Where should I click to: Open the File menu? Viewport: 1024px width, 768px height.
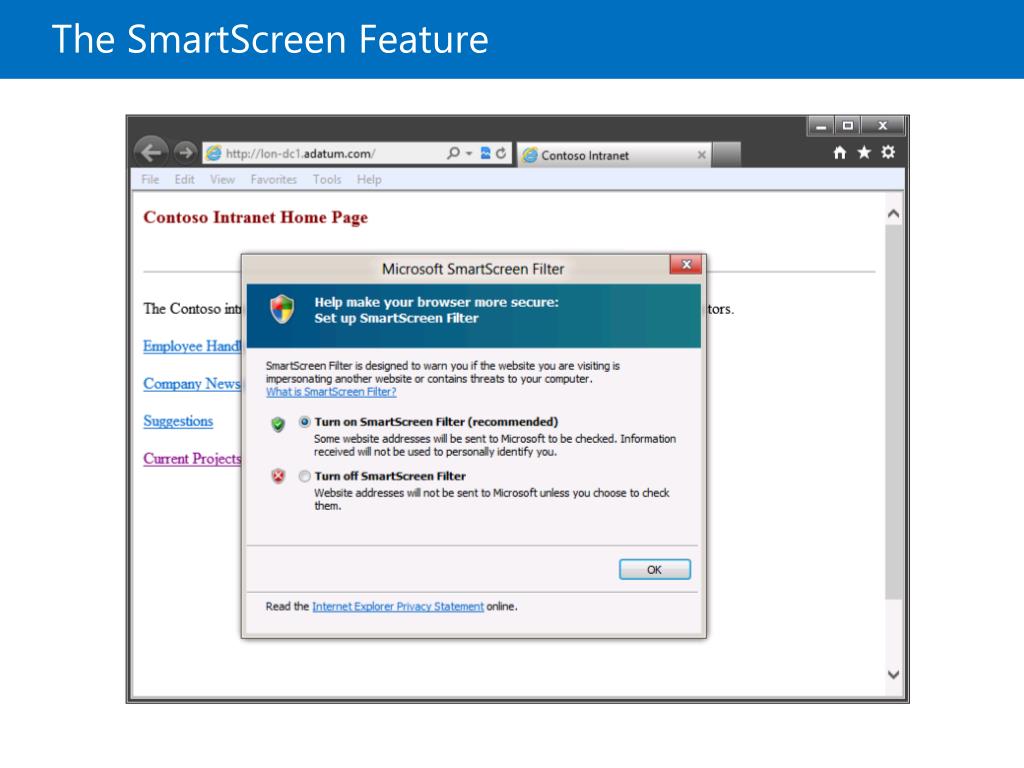click(150, 180)
